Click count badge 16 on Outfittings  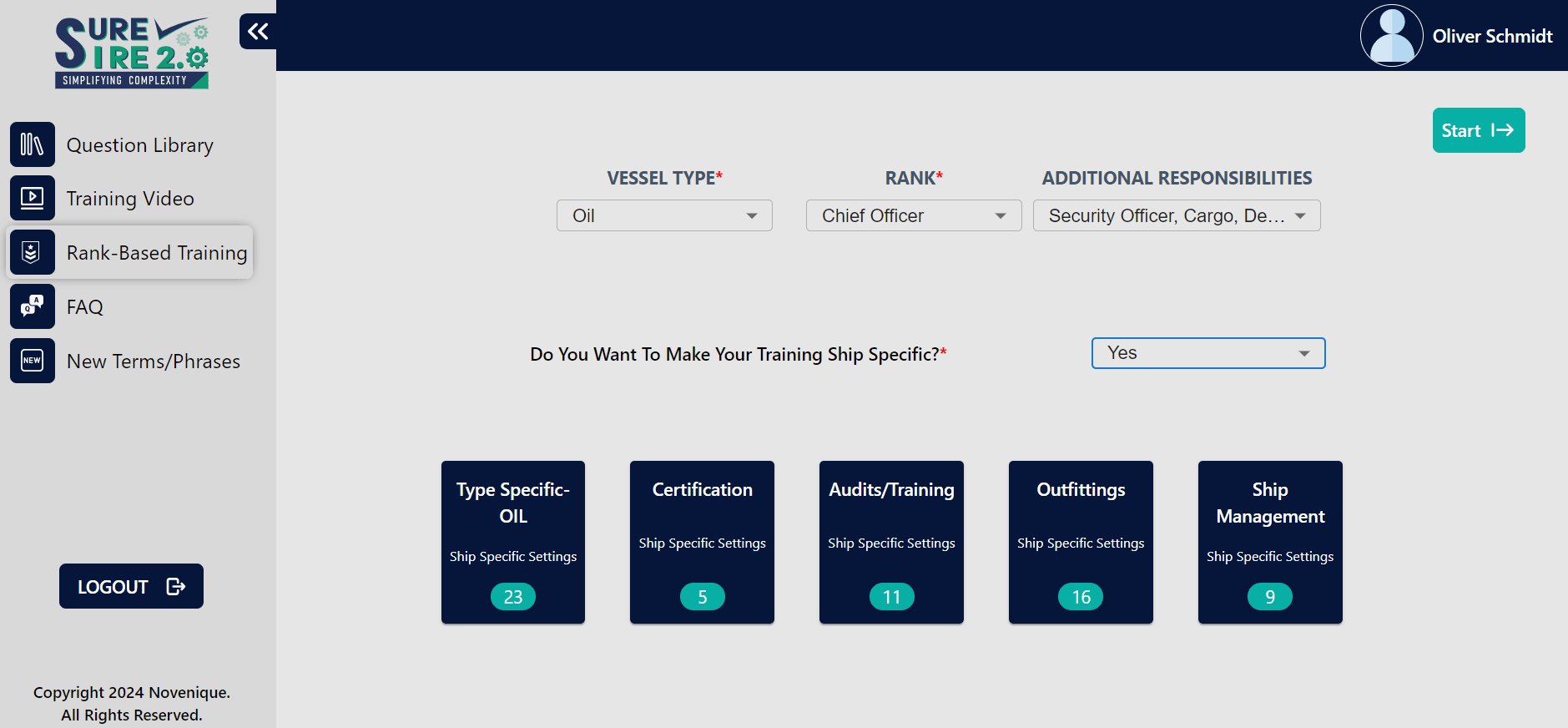1081,597
